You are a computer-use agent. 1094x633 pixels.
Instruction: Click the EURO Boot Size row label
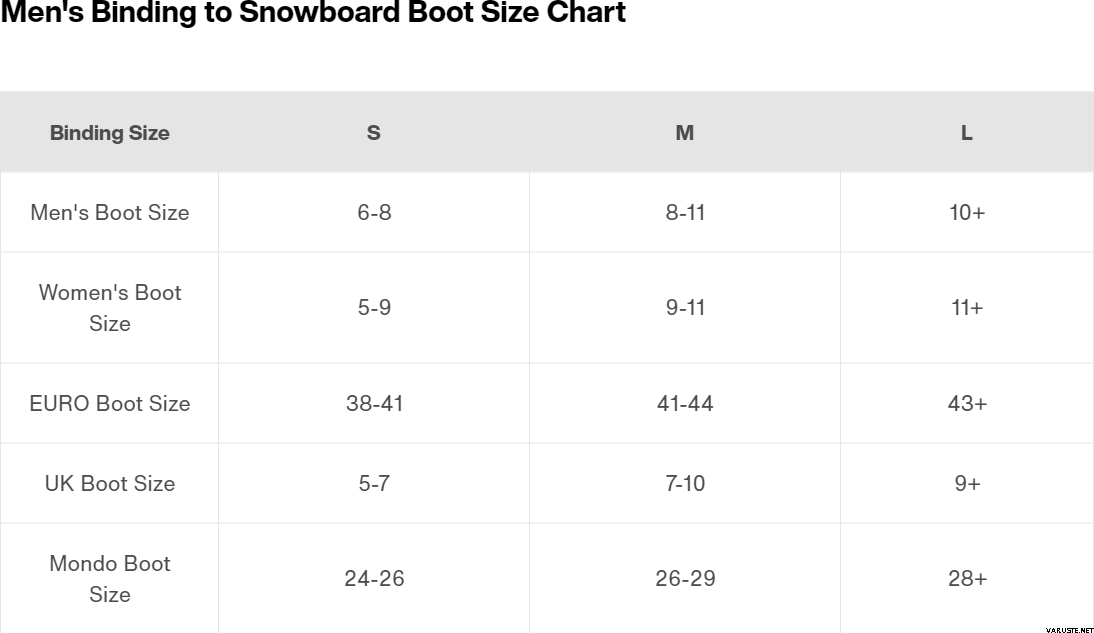coord(110,403)
